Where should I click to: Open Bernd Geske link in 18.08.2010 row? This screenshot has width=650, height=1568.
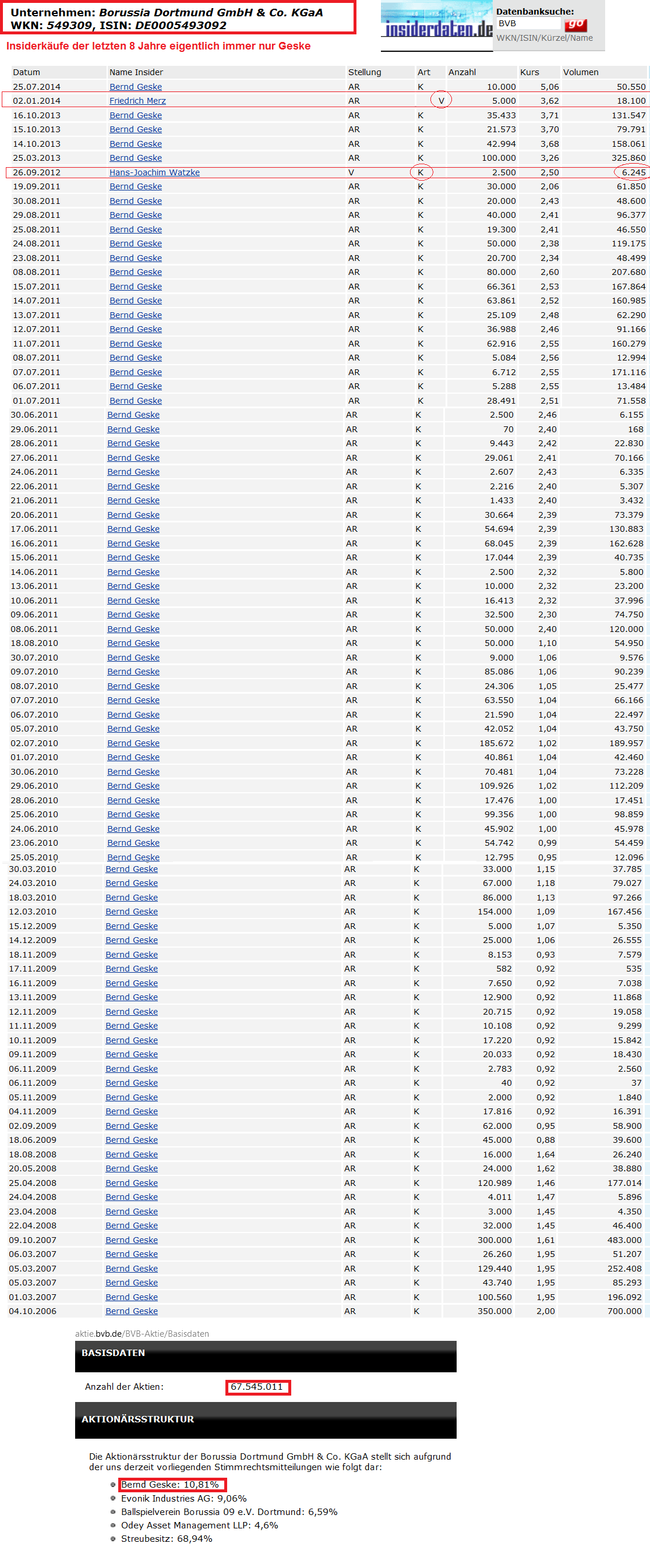point(133,643)
